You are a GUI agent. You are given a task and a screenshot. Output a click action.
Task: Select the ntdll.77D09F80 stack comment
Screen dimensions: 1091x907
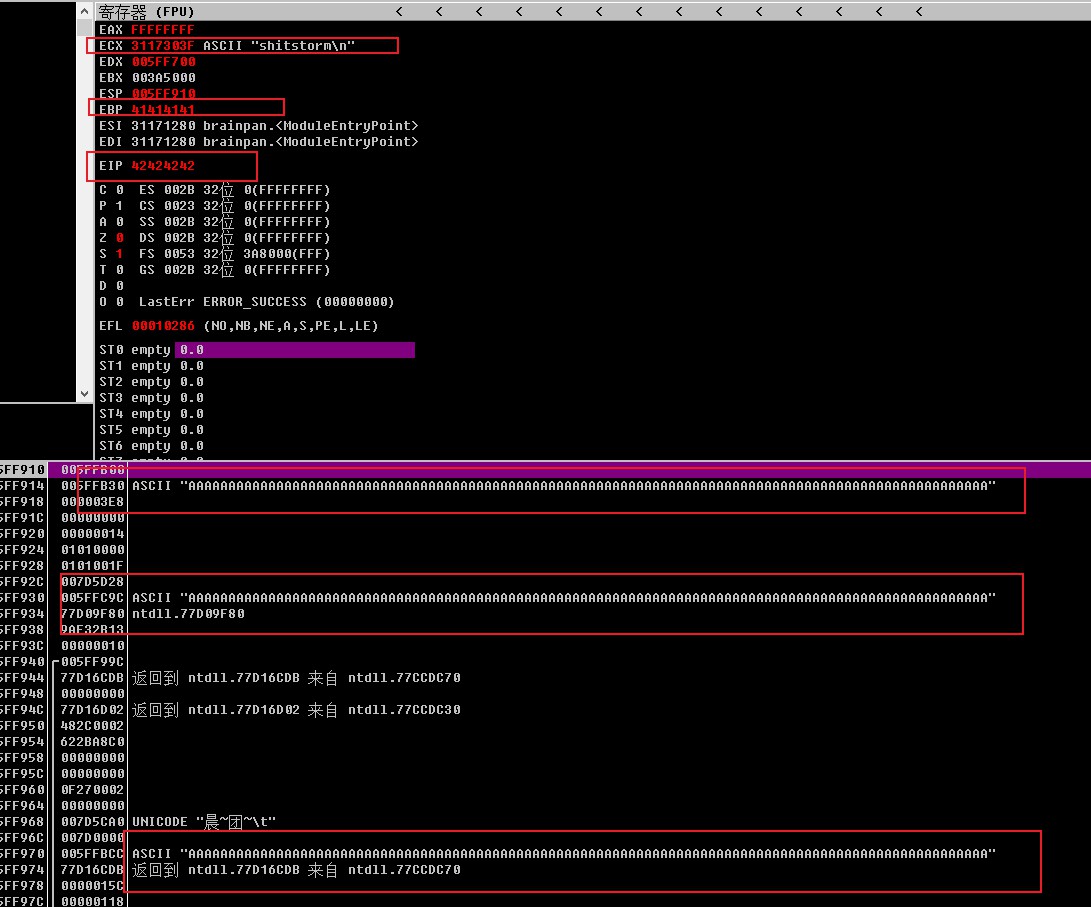[189, 614]
